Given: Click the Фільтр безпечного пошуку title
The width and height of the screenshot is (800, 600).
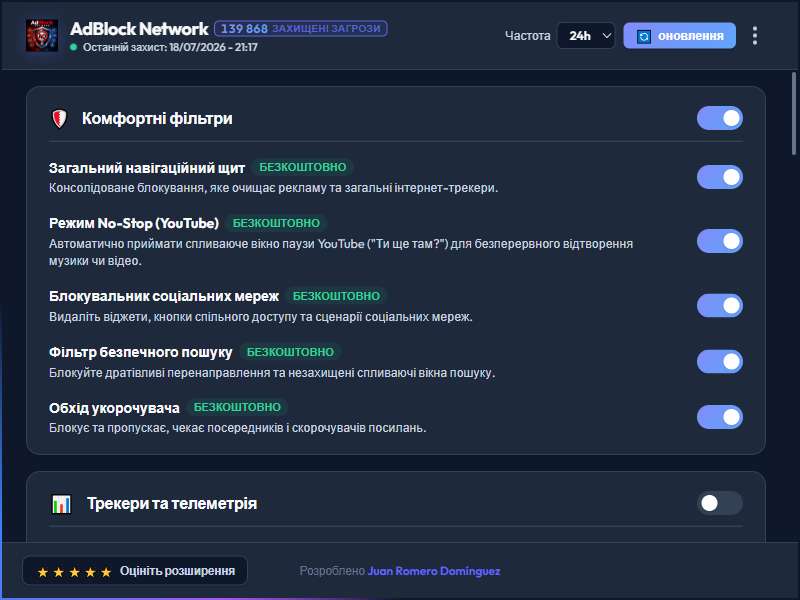Looking at the screenshot, I should click(x=141, y=353).
